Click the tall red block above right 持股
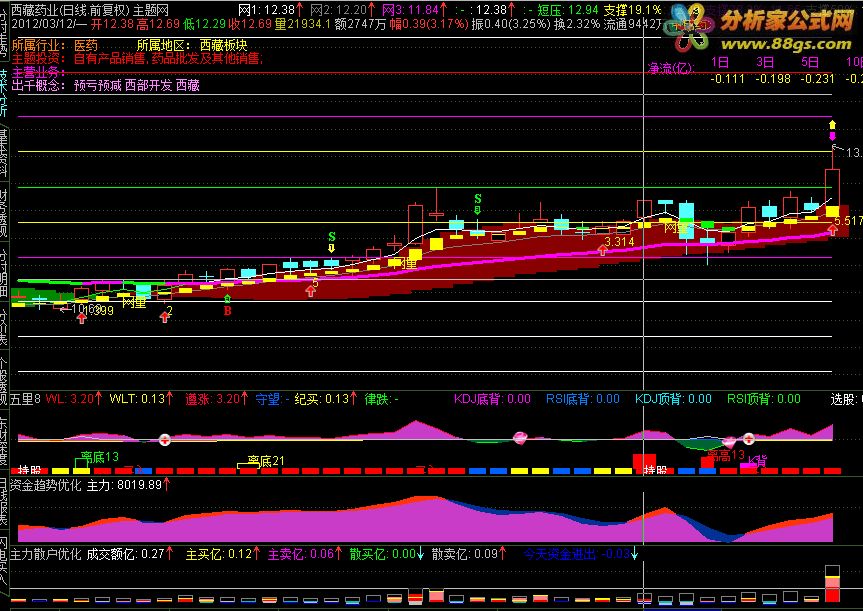Screen dimensions: 863x611 pyautogui.click(x=644, y=461)
